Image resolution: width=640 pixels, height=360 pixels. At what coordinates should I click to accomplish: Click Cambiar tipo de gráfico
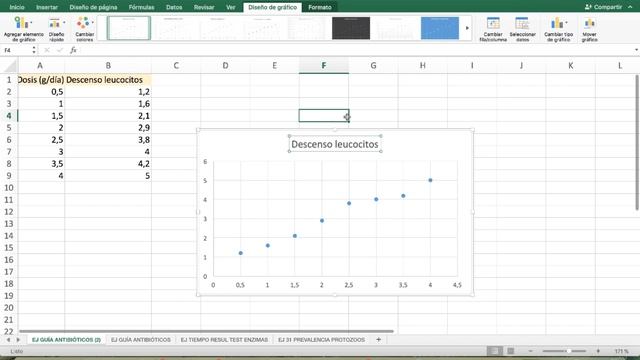point(558,29)
